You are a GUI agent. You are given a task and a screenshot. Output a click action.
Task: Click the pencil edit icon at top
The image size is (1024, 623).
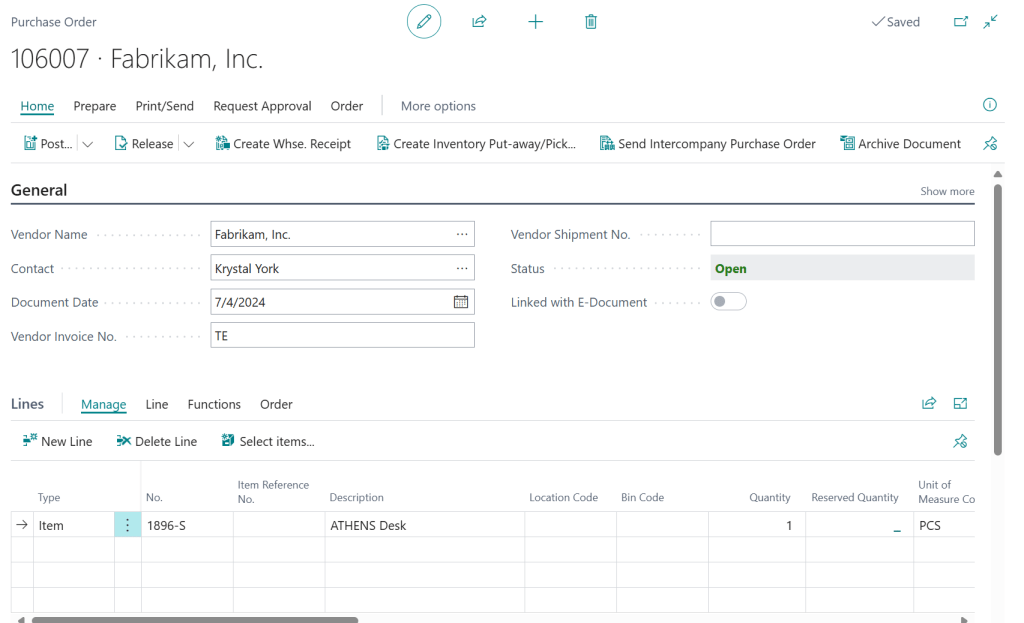pos(424,22)
